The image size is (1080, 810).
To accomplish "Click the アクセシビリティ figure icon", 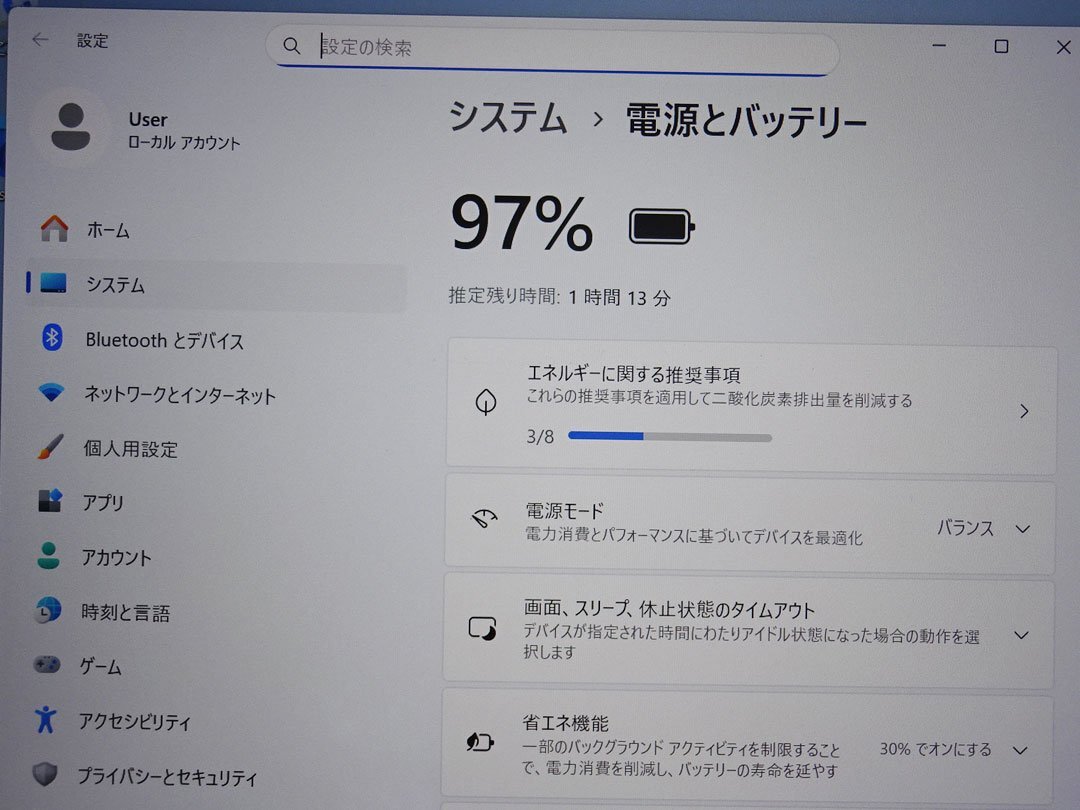I will pos(45,720).
